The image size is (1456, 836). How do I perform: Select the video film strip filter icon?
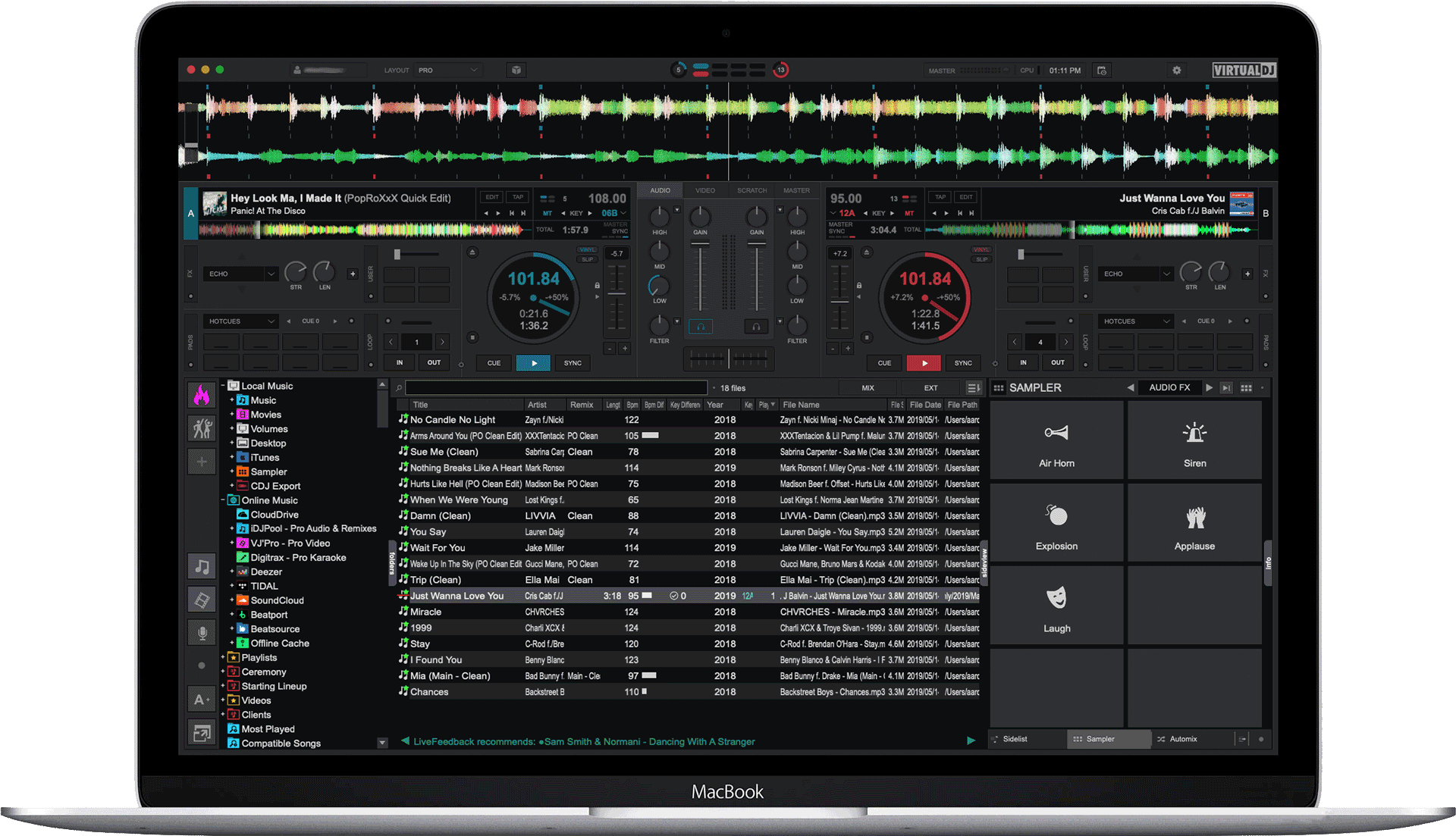tap(202, 600)
